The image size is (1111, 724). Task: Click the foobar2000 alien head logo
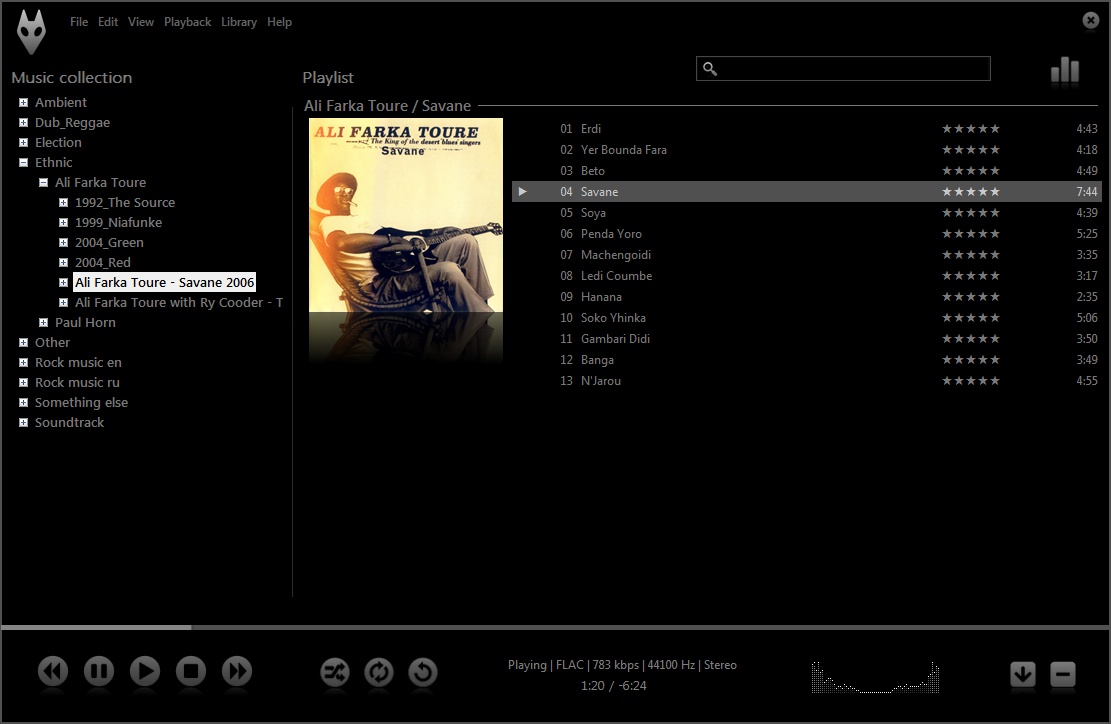pos(31,31)
